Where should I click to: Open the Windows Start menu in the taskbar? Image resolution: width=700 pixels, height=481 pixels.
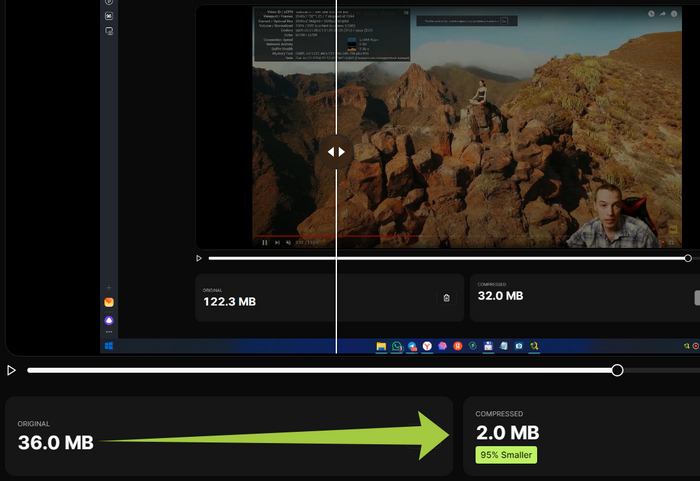[108, 346]
